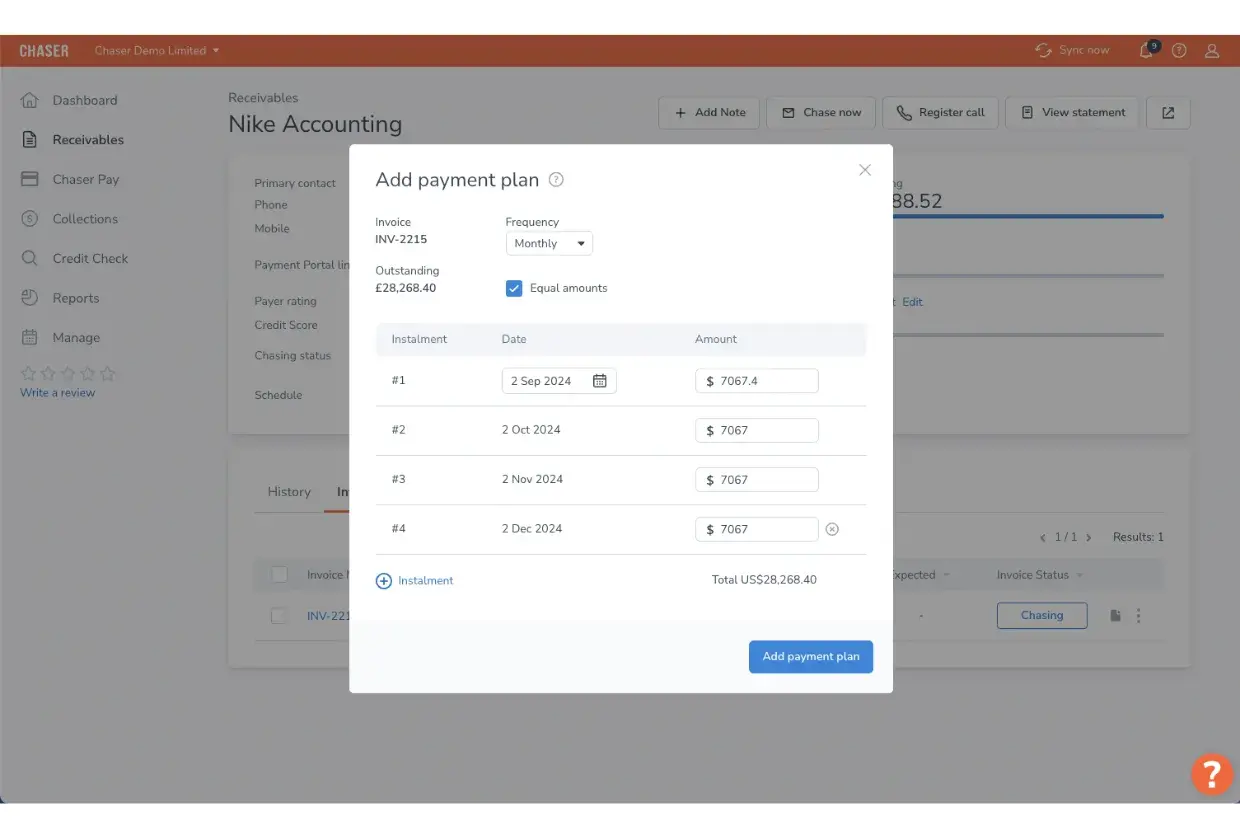Open the Chaser Demo Limited organisation dropdown
The image size is (1240, 838).
tap(157, 50)
